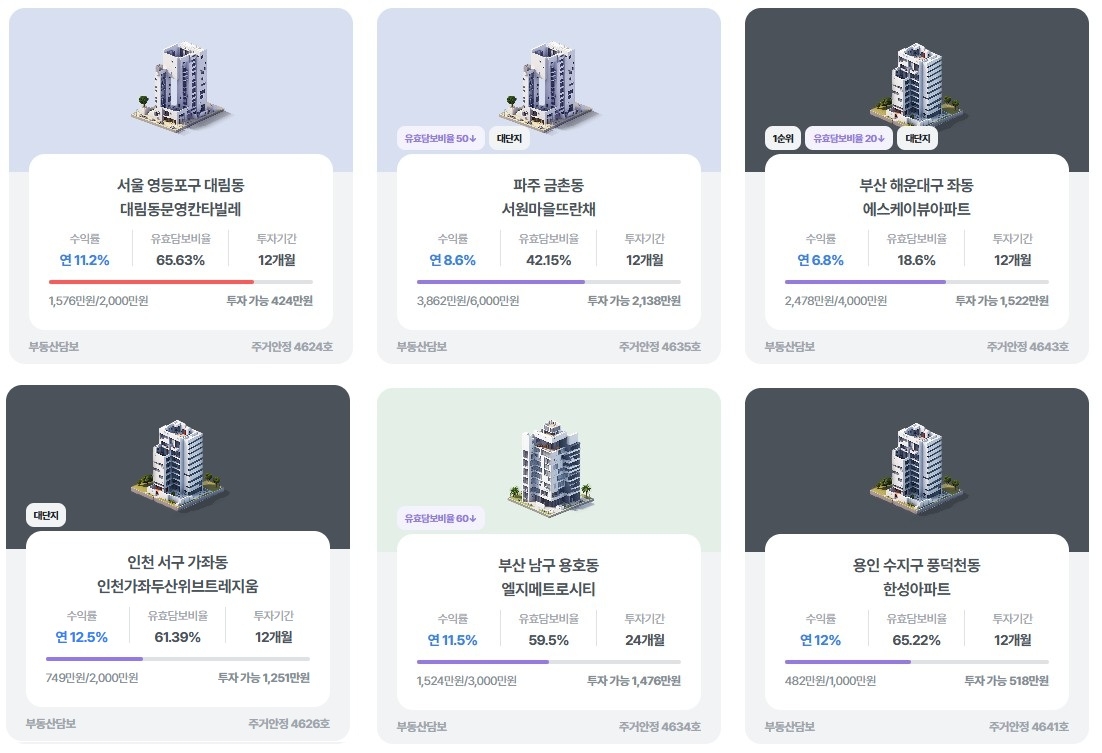The image size is (1102, 753).
Task: Click the 서원마을뜨란채 building illustration
Action: pos(548,84)
